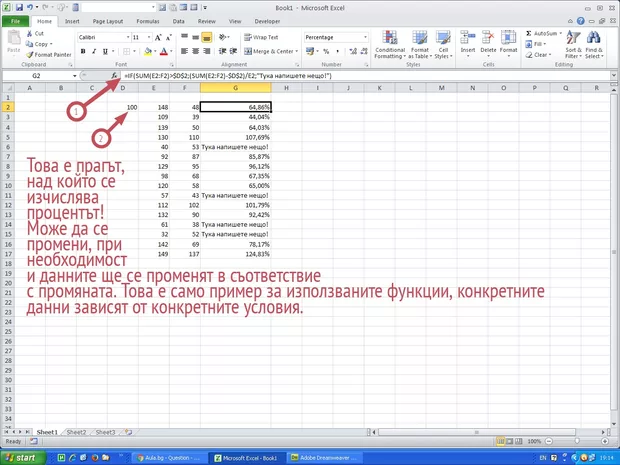Click the Accounting Number Format icon
This screenshot has height=465, width=620.
pyautogui.click(x=310, y=51)
